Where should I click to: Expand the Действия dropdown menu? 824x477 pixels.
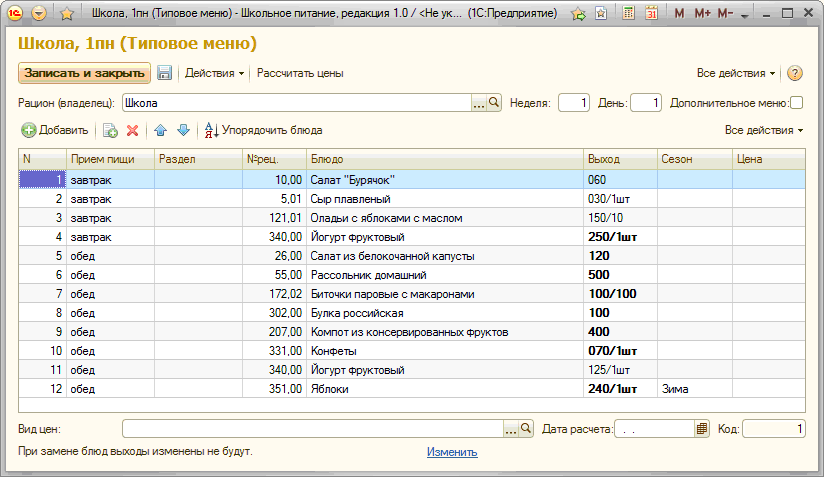(214, 73)
